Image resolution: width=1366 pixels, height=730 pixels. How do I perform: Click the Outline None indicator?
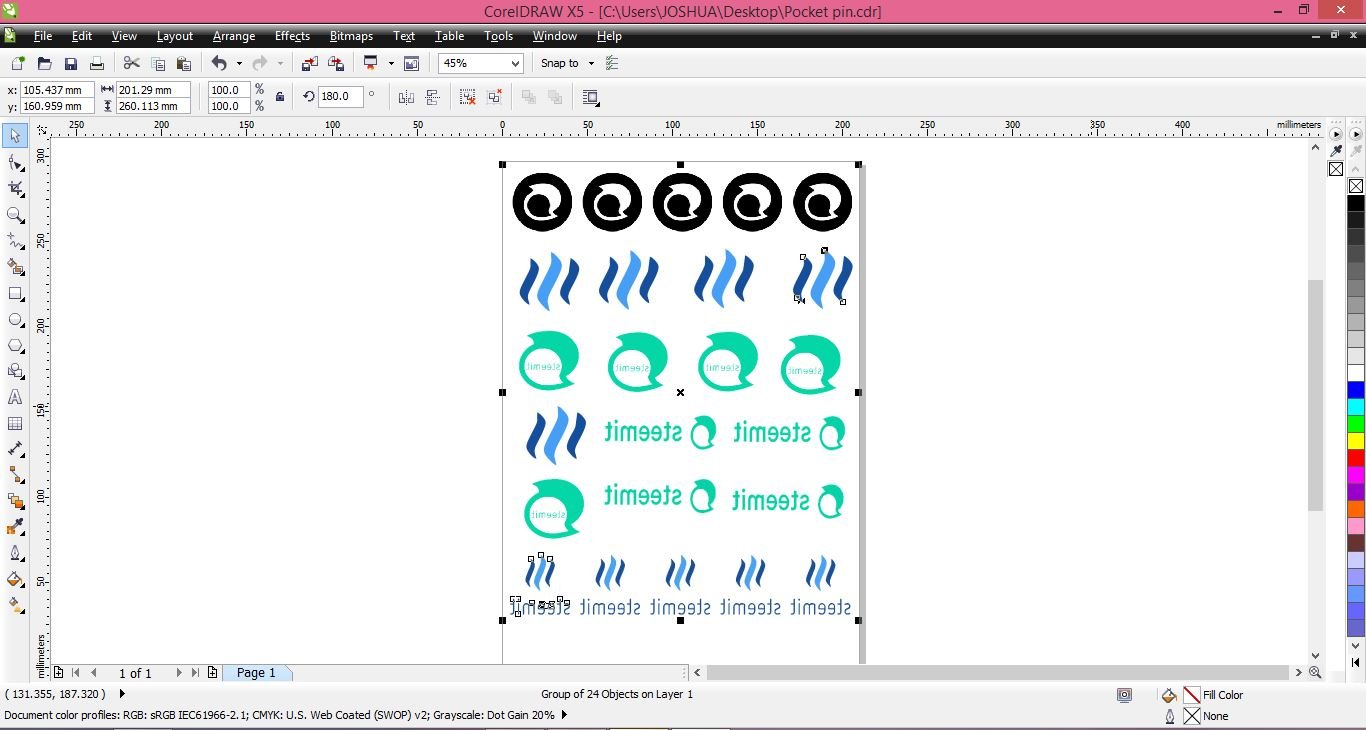(x=1192, y=716)
